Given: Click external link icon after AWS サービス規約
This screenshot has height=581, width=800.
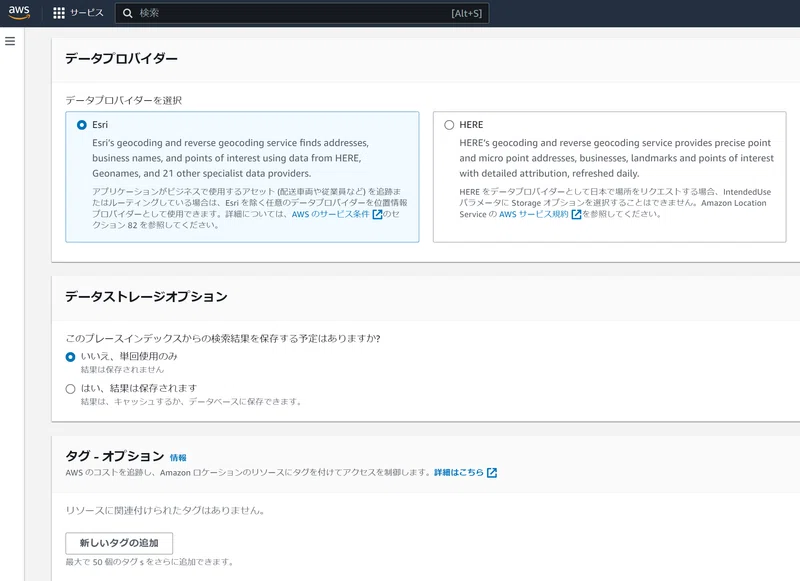Looking at the screenshot, I should [x=576, y=214].
